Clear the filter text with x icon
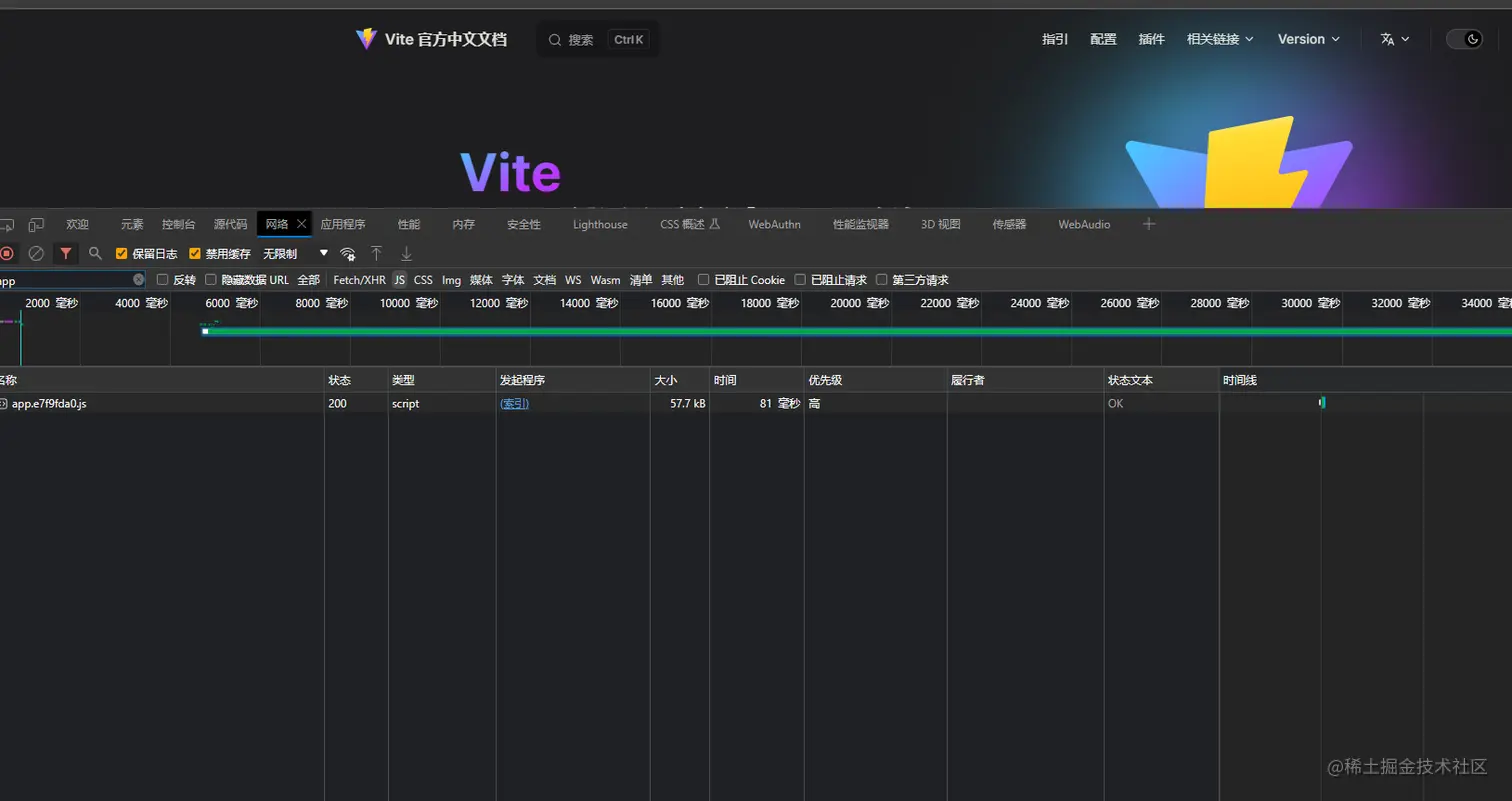 [139, 280]
